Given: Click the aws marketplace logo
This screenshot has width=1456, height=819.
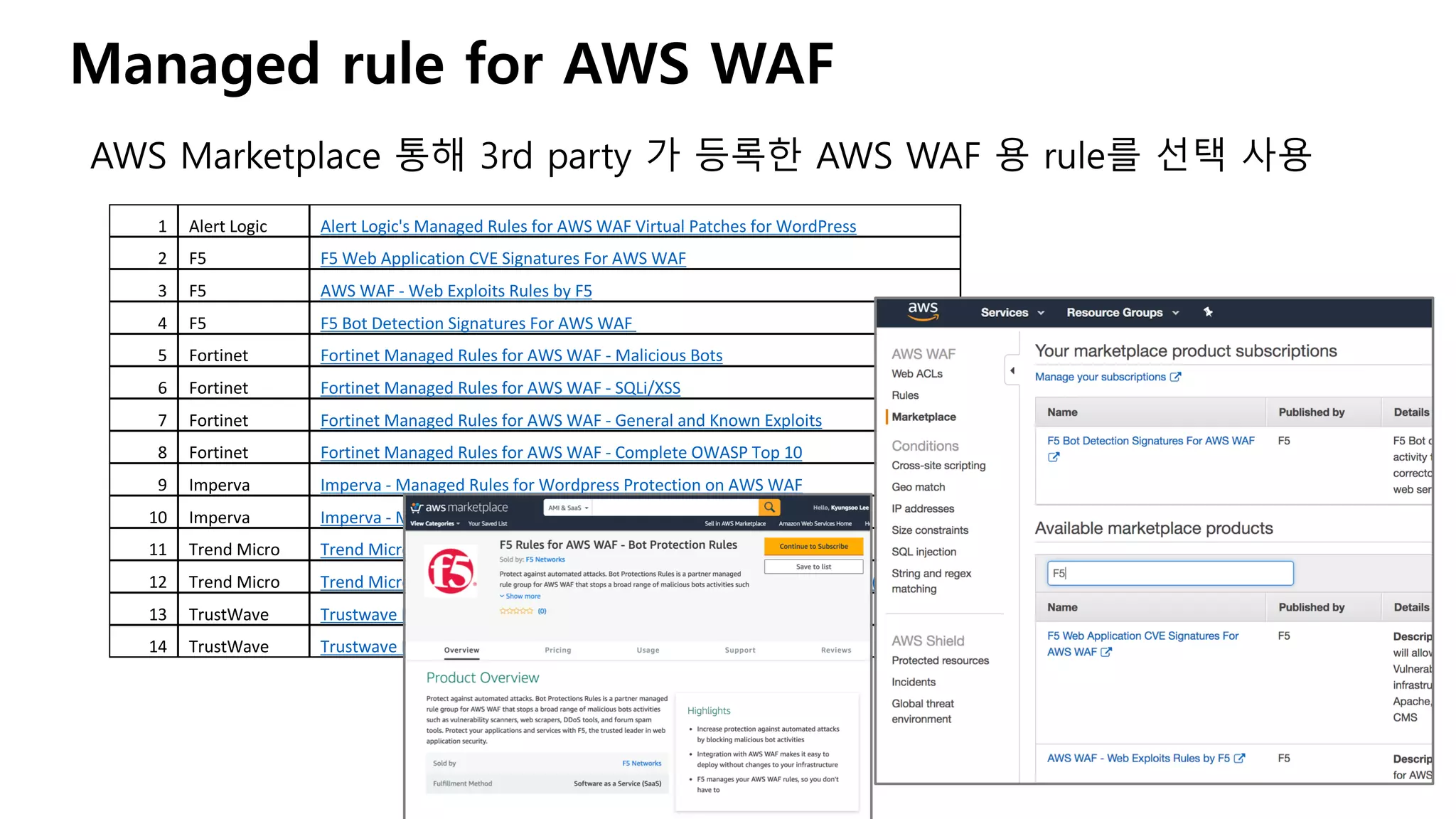Looking at the screenshot, I should tap(459, 508).
